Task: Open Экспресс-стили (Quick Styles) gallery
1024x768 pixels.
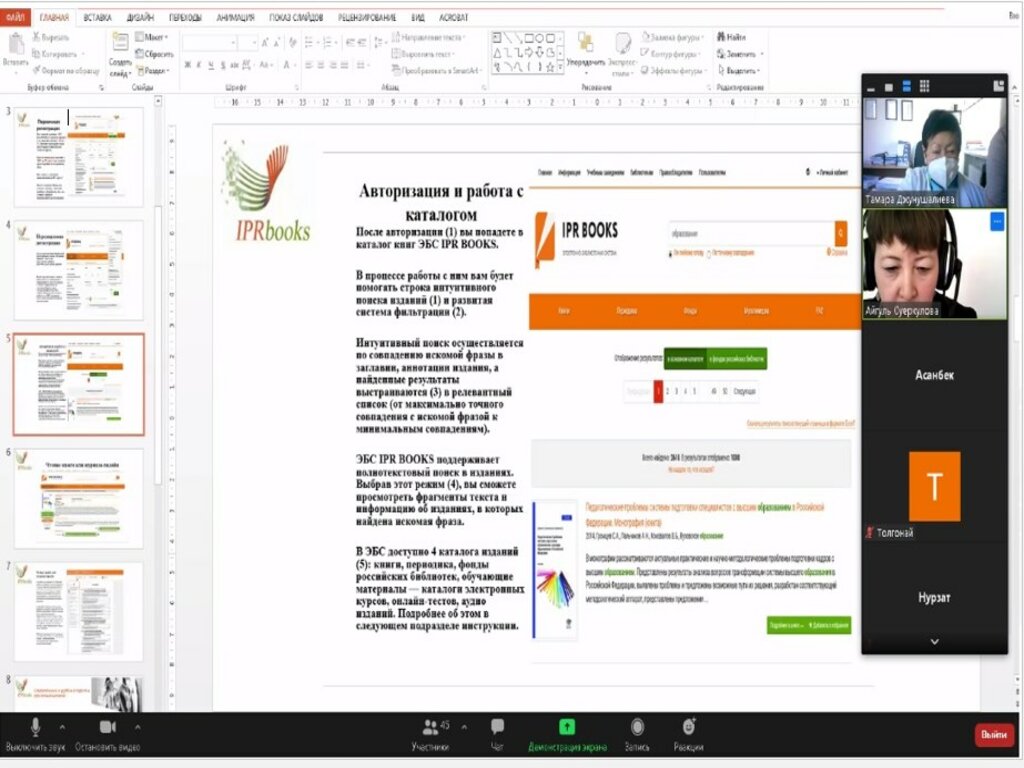Action: coord(622,52)
